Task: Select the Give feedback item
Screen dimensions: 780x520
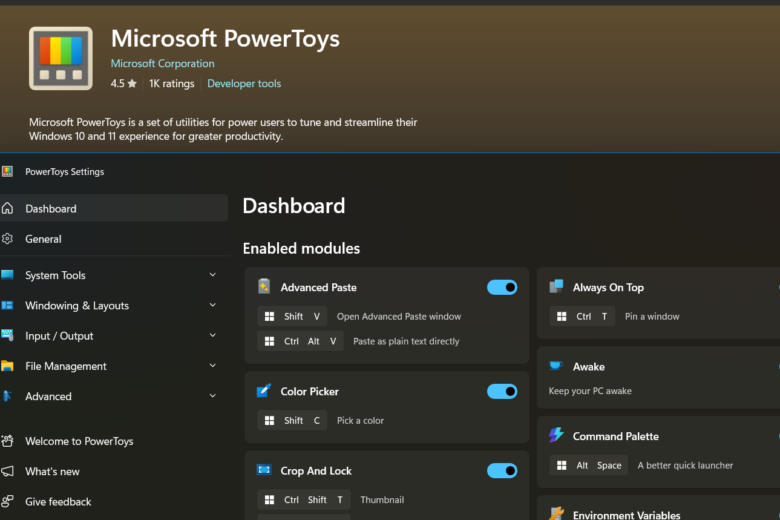Action: [114, 502]
